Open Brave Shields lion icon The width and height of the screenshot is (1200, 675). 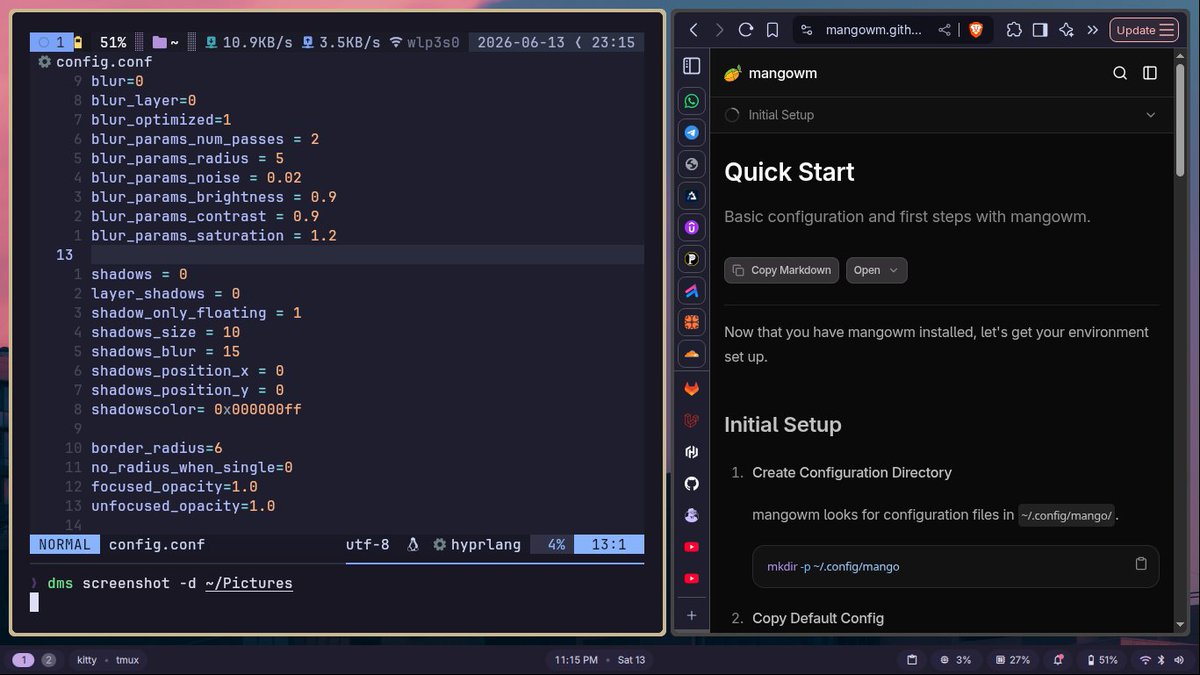[x=976, y=30]
